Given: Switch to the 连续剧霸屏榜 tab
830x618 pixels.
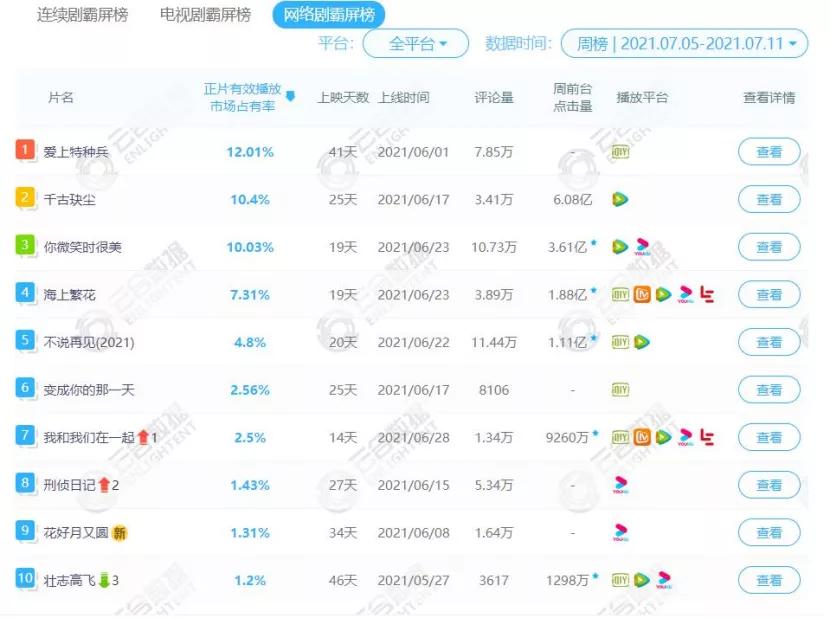Looking at the screenshot, I should click(x=83, y=15).
